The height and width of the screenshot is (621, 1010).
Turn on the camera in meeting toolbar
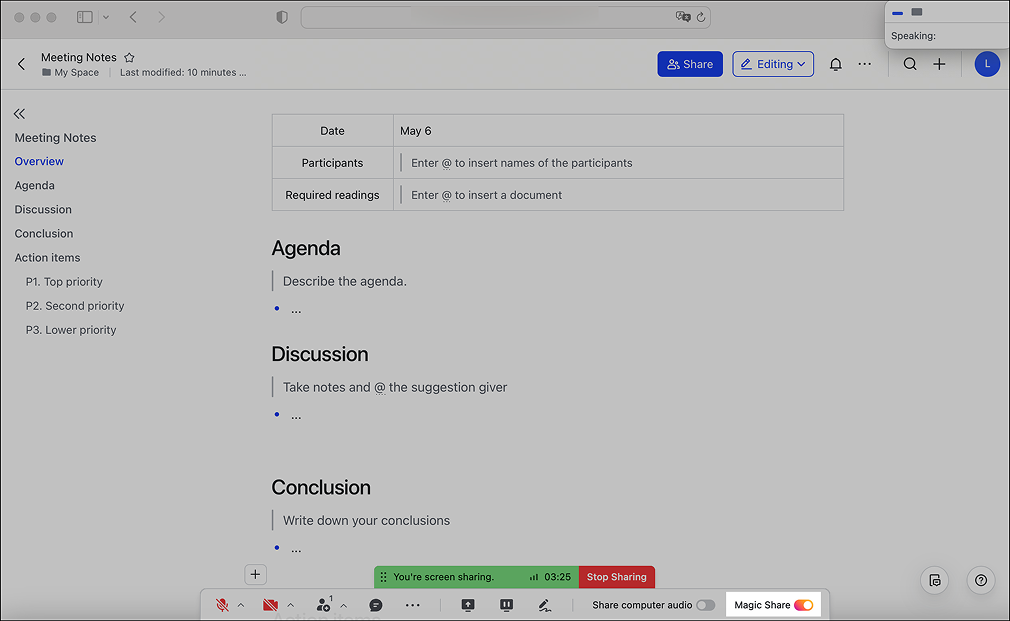click(x=270, y=605)
